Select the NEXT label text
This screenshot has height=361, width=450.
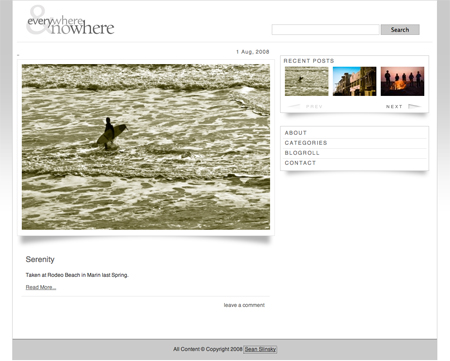tap(394, 107)
